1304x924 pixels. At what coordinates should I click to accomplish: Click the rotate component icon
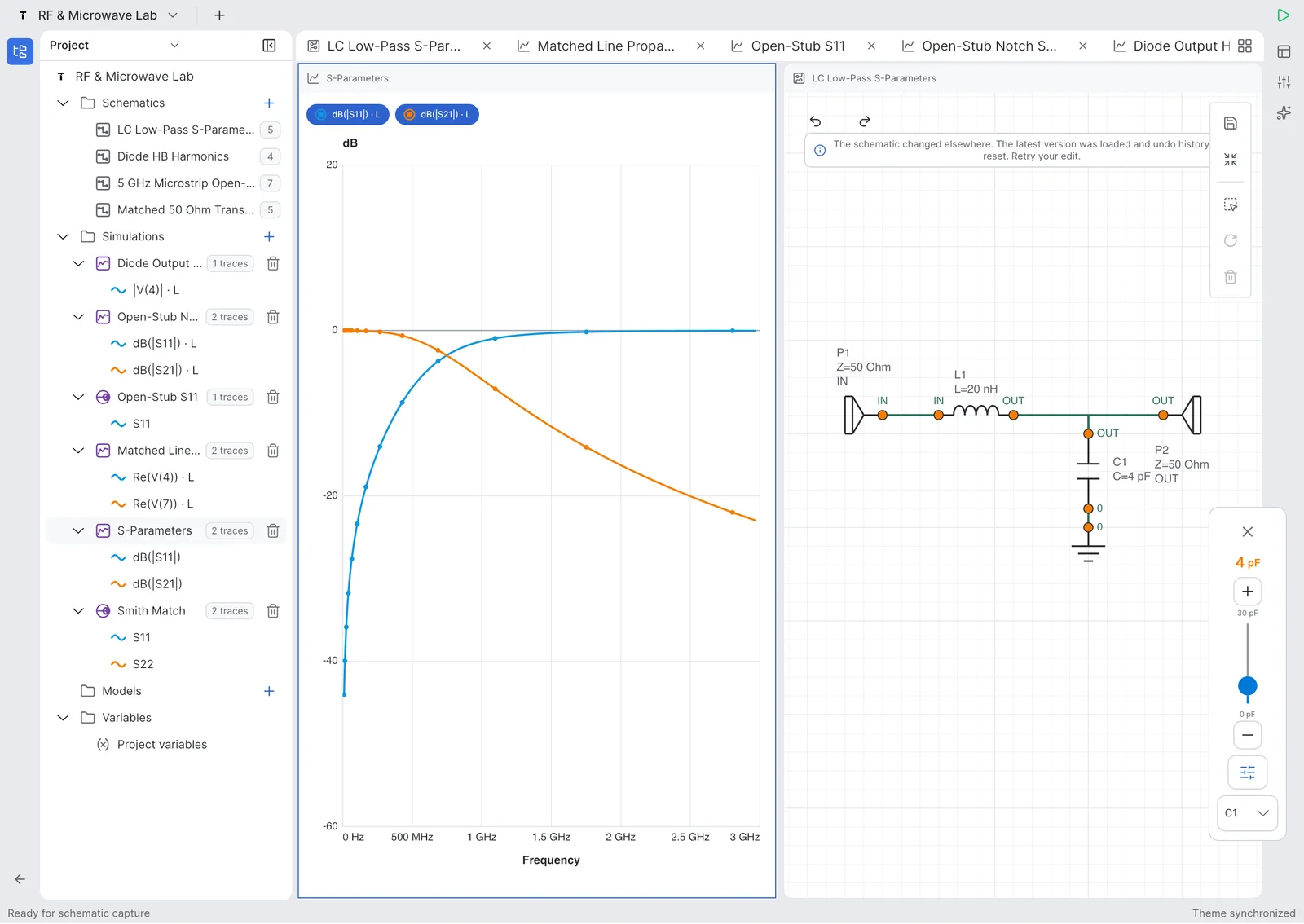pos(1231,240)
